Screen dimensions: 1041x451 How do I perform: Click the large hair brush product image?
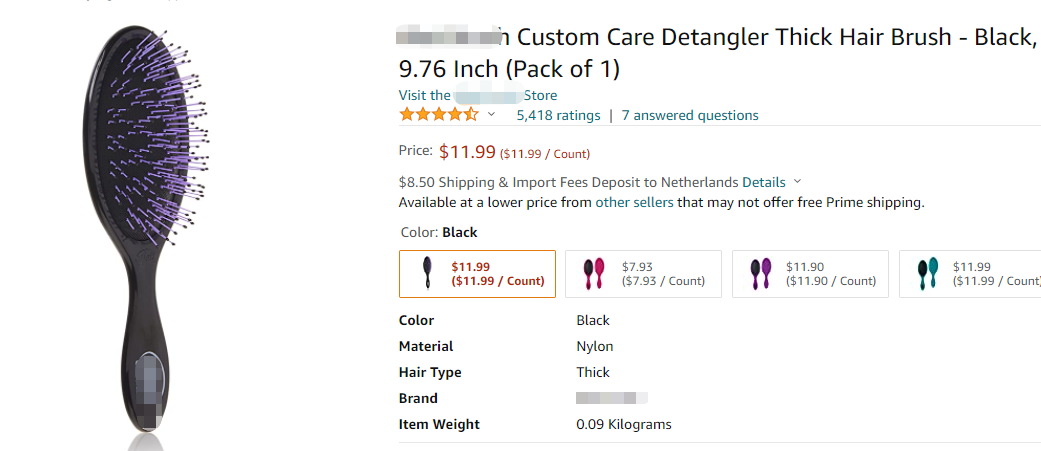pos(147,230)
